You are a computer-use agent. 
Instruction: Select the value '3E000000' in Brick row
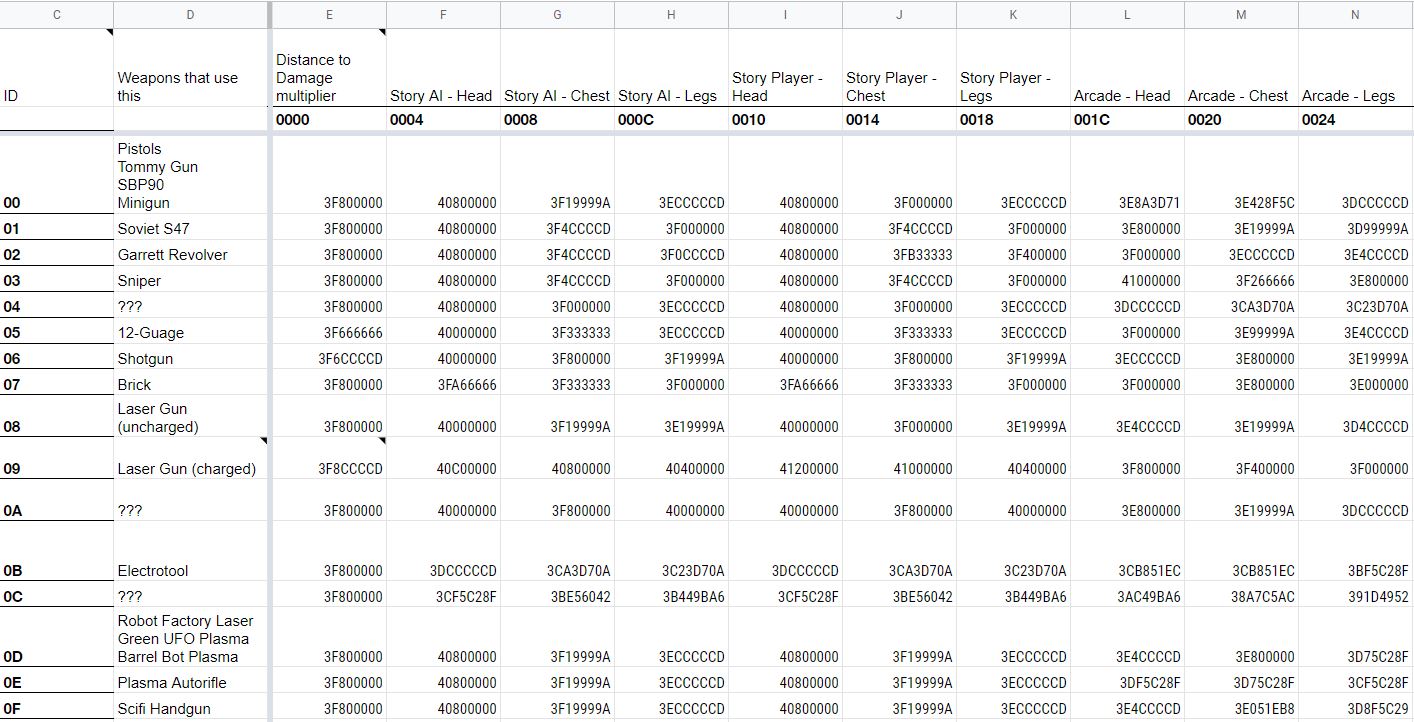coord(1355,385)
